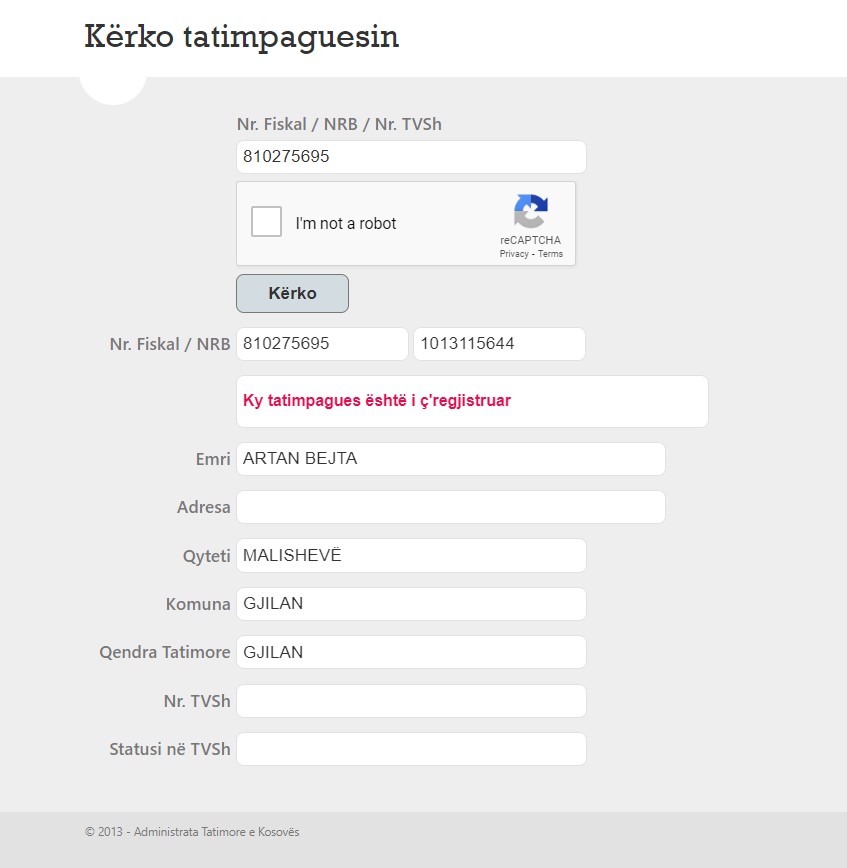Click the white circle decoration under header
The width and height of the screenshot is (847, 868).
(x=113, y=90)
